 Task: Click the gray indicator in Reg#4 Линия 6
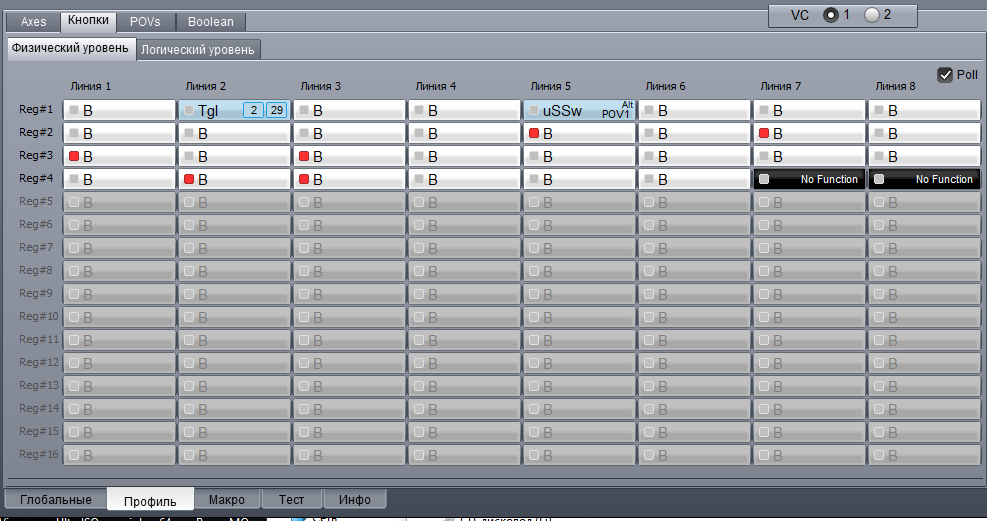pyautogui.click(x=649, y=179)
